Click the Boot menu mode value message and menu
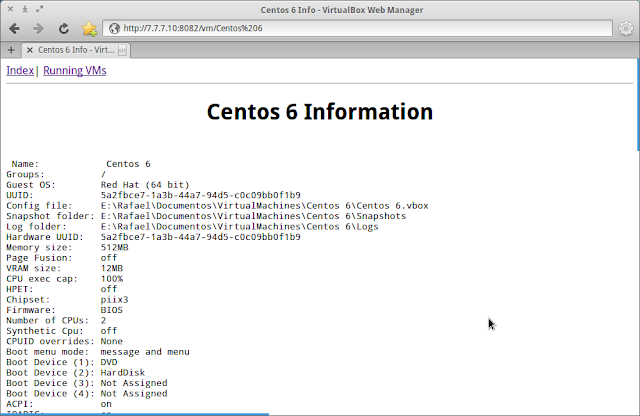The width and height of the screenshot is (640, 416). 145,352
